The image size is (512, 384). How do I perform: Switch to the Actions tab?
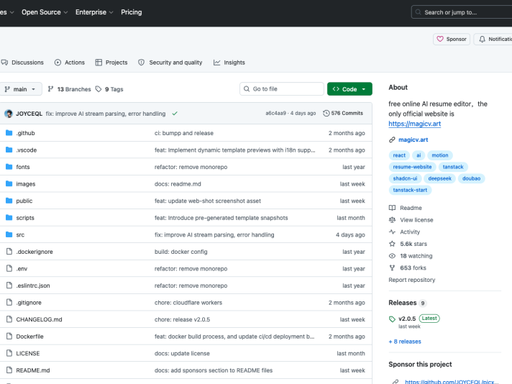tap(70, 62)
